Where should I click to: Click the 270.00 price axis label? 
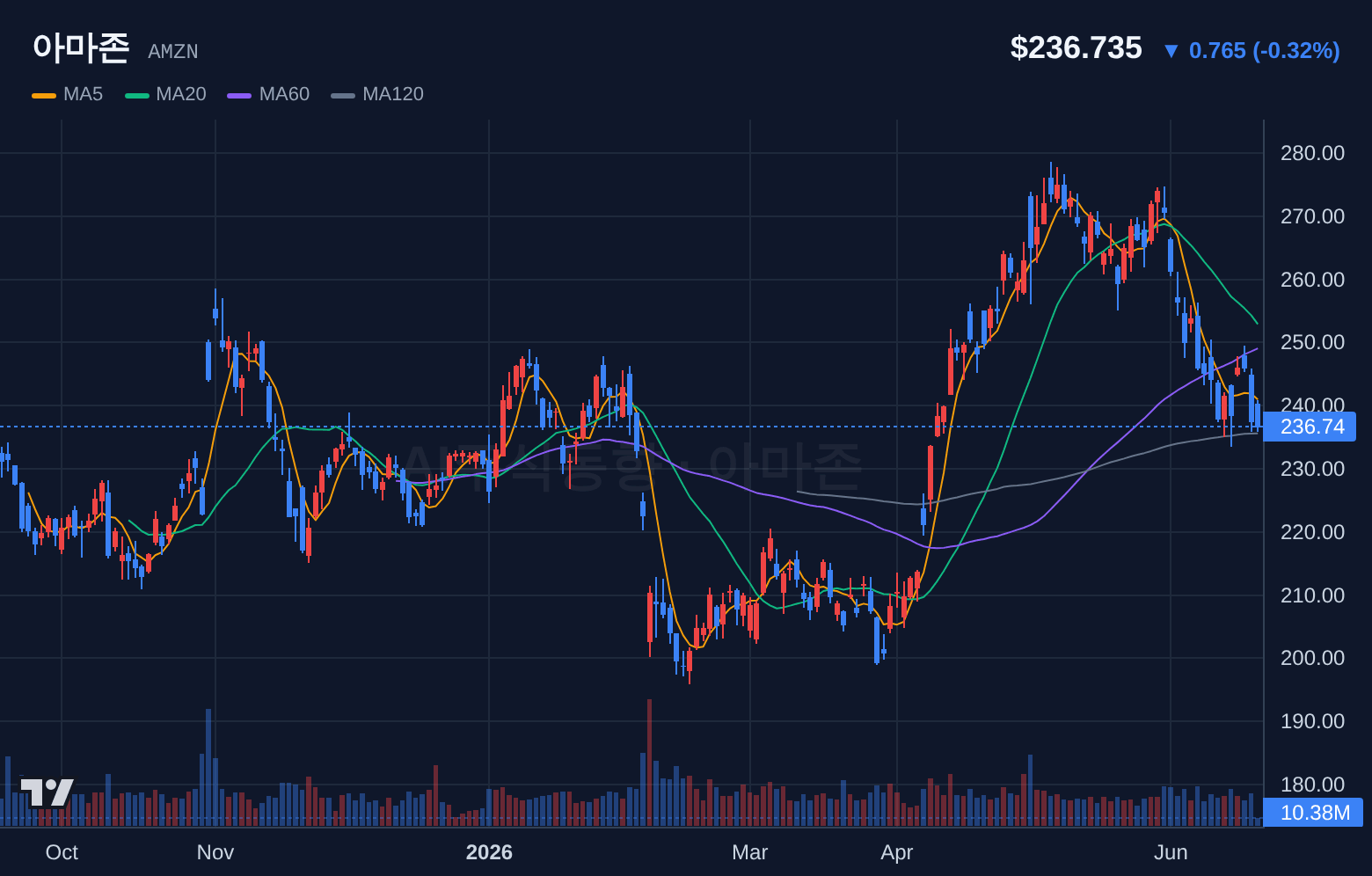point(1312,216)
